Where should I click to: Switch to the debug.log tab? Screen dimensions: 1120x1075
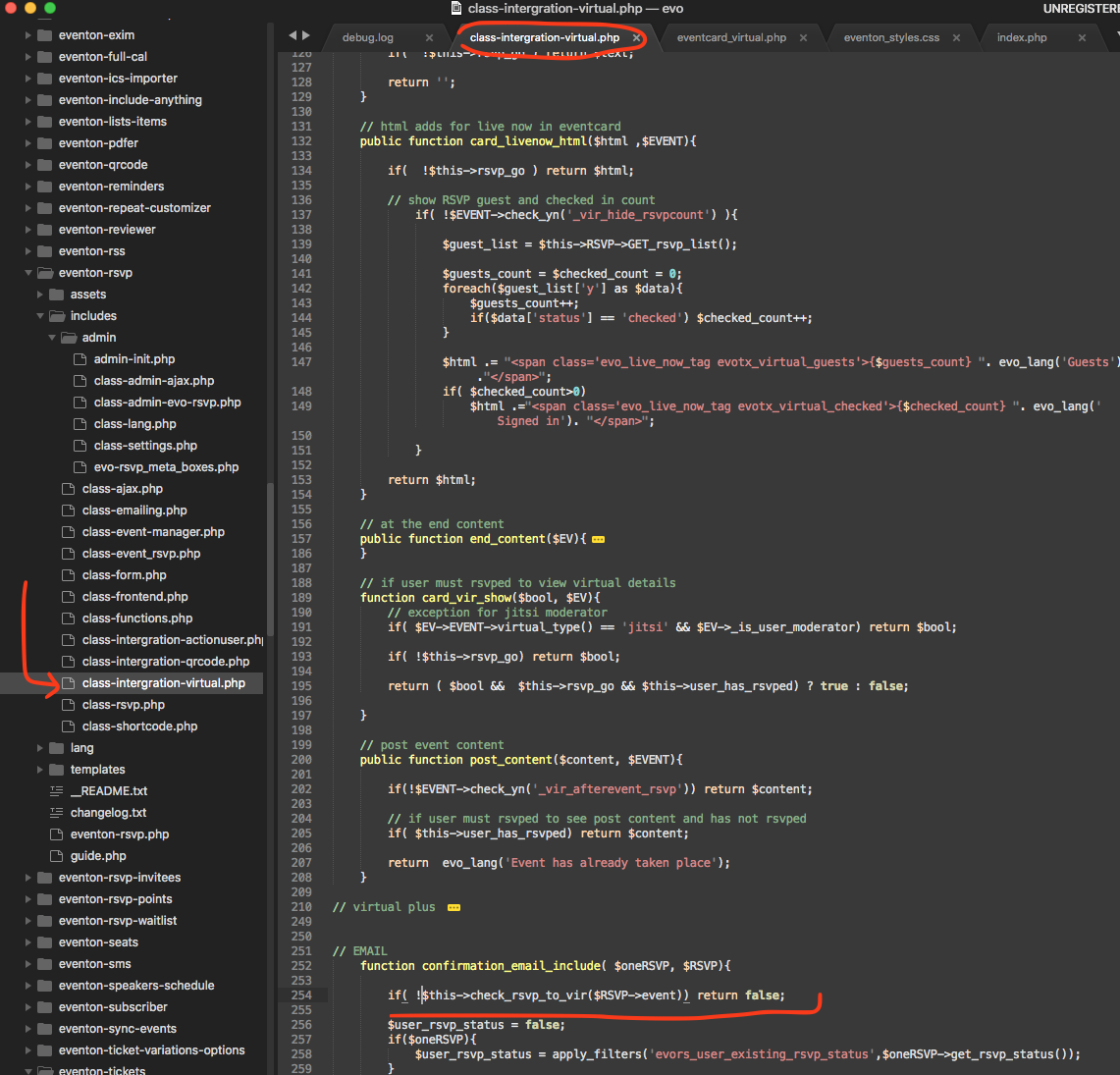pyautogui.click(x=367, y=38)
